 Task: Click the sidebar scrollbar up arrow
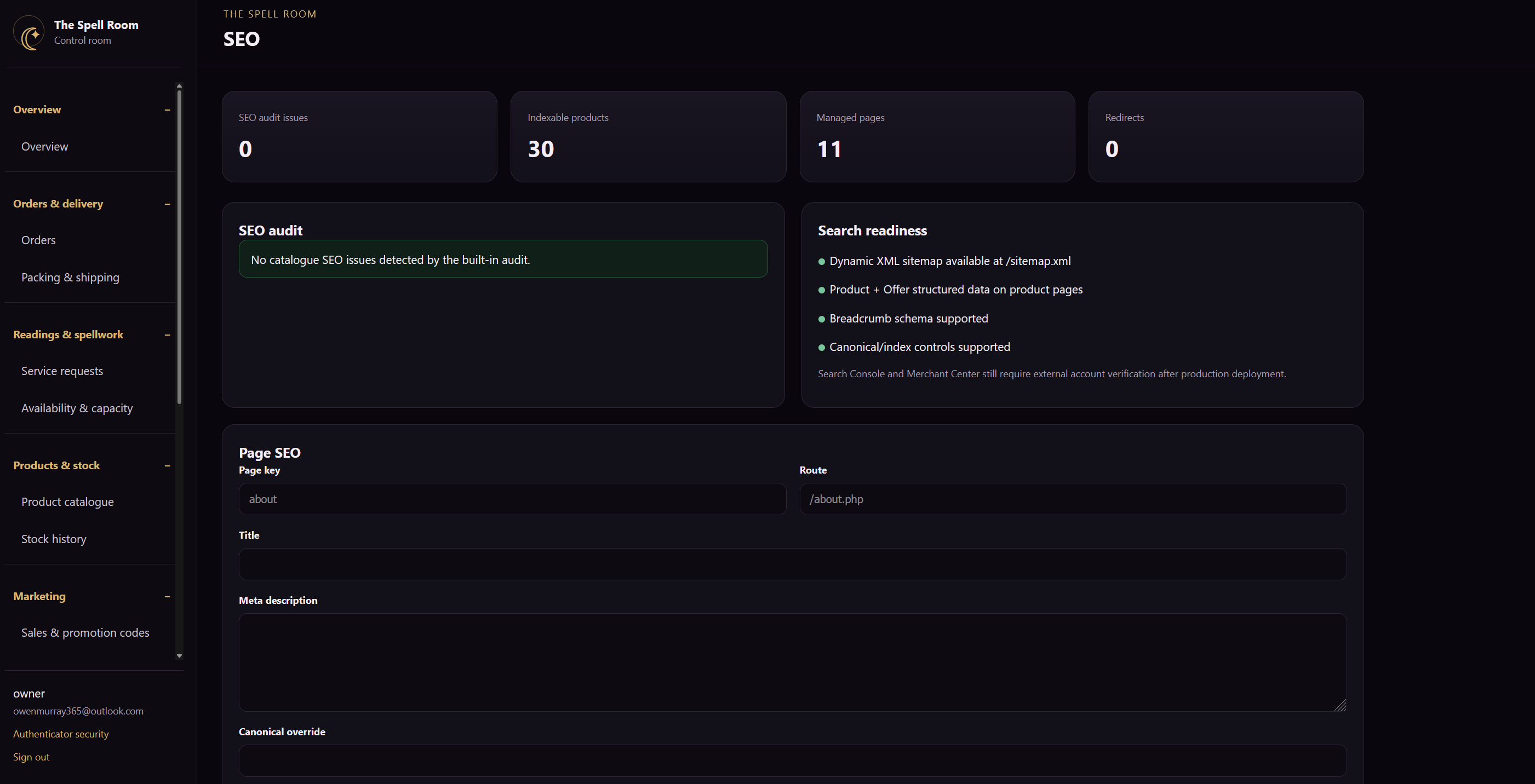coord(179,86)
